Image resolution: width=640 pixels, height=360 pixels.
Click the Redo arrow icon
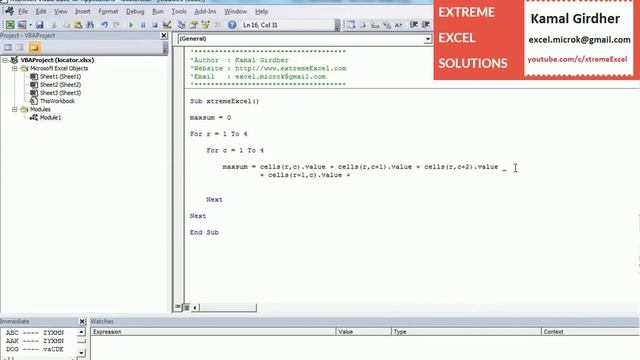116,25
